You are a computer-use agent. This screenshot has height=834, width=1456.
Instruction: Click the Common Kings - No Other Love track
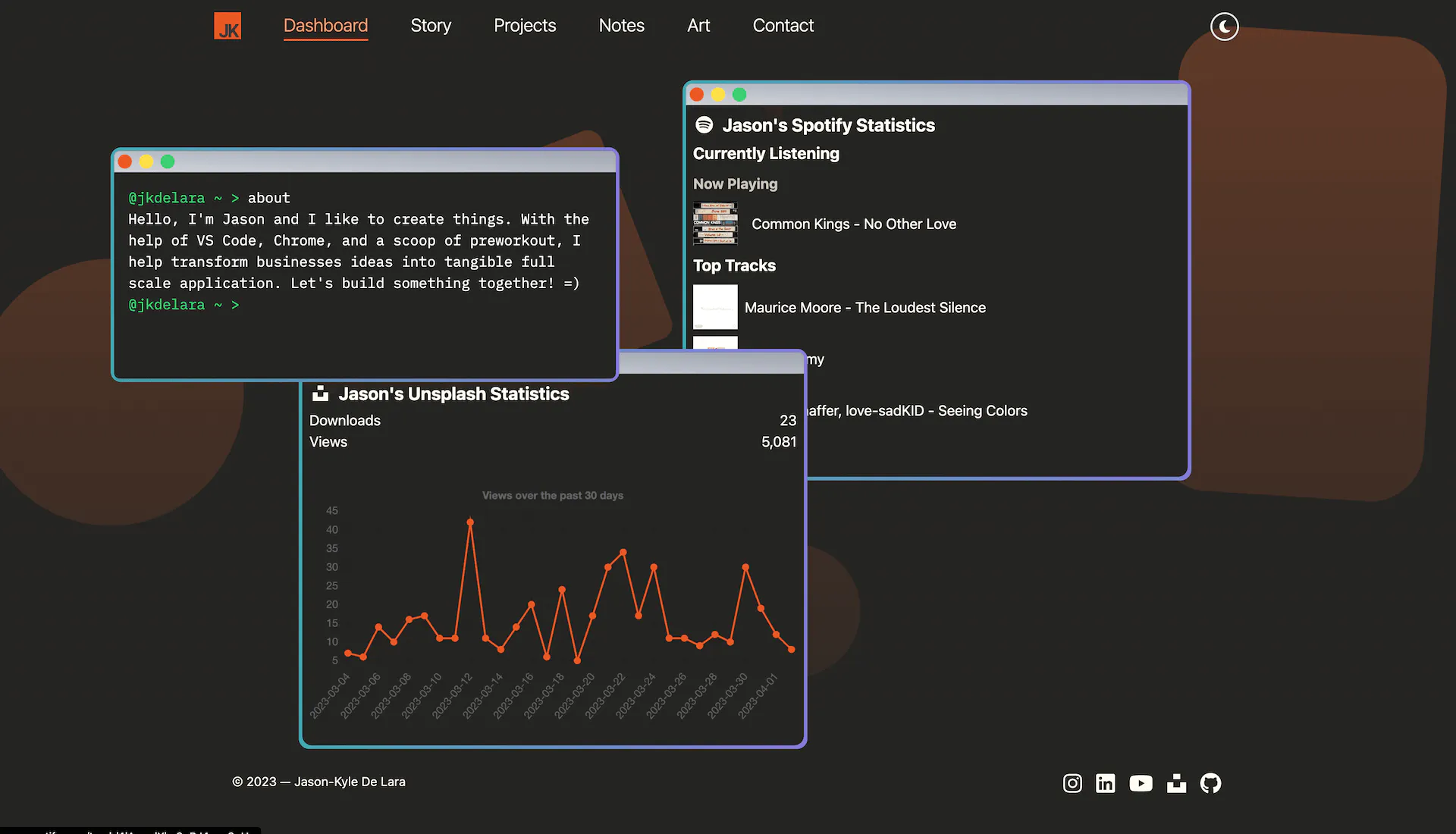[853, 224]
